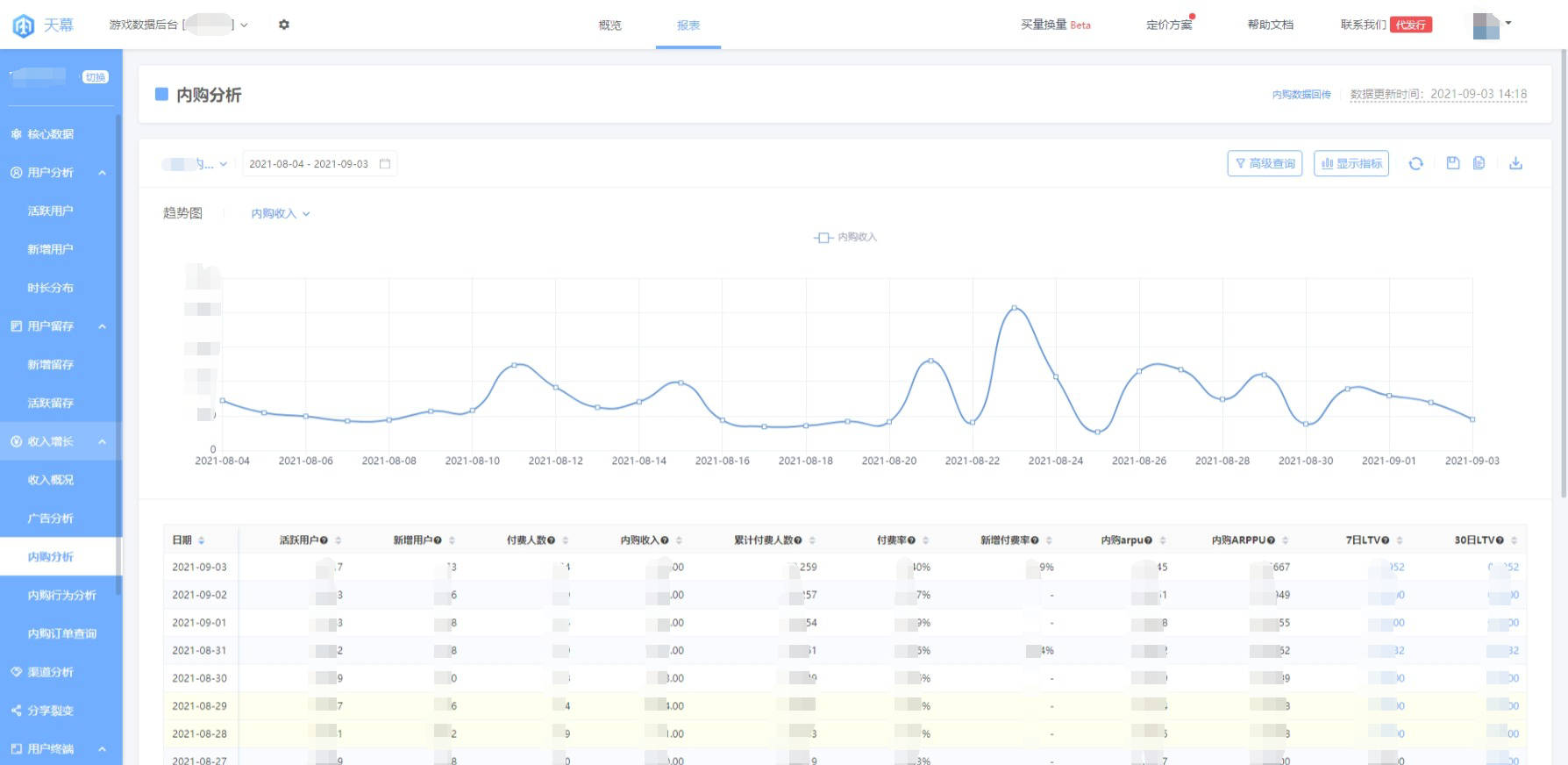Switch to the 概览 top tab

click(610, 25)
